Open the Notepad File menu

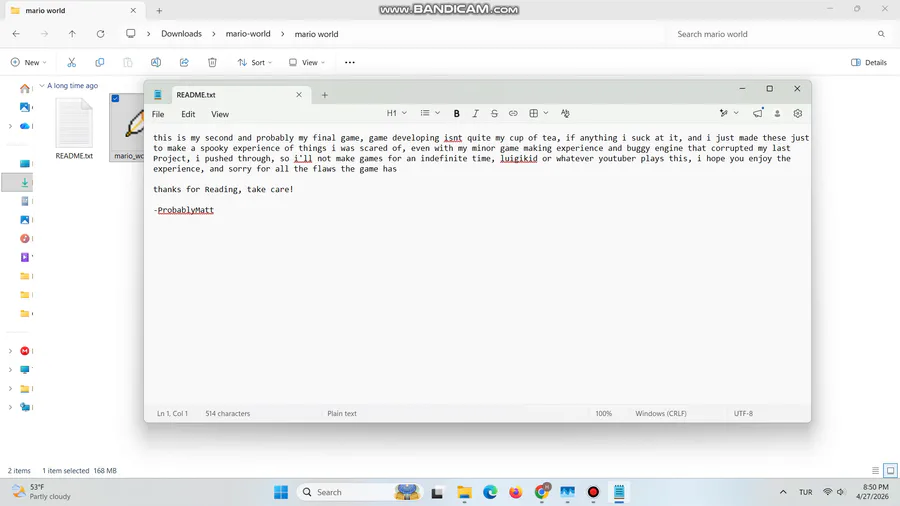158,114
